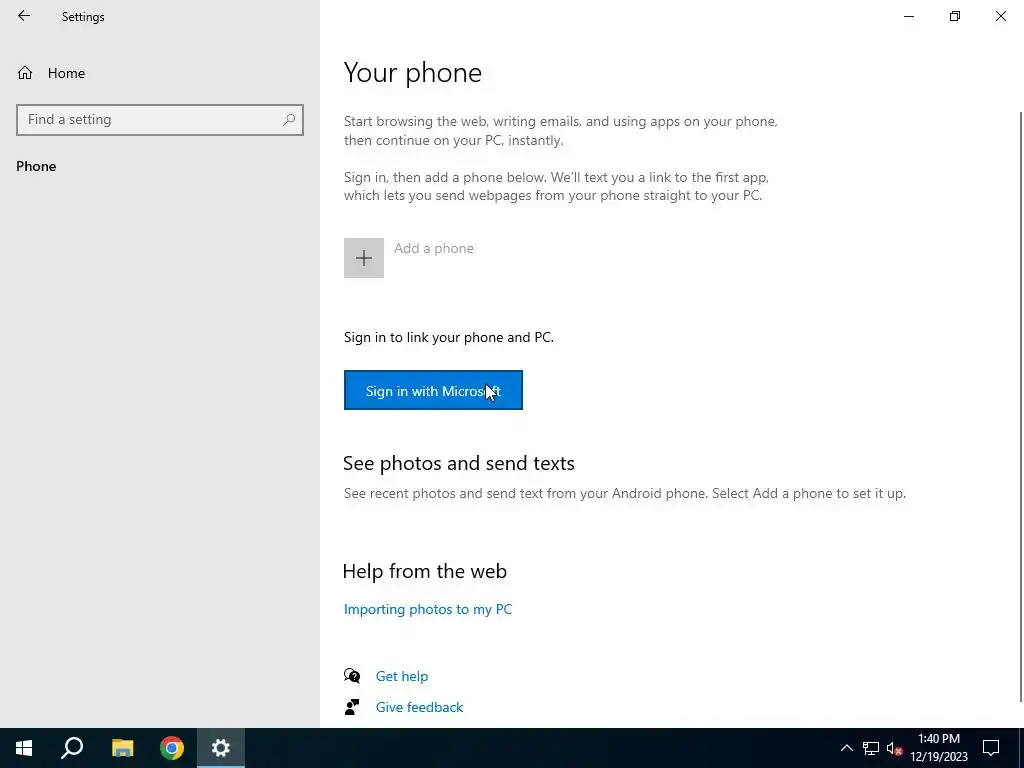The width and height of the screenshot is (1024, 768).
Task: Open the Action Center notifications icon
Action: tap(991, 748)
